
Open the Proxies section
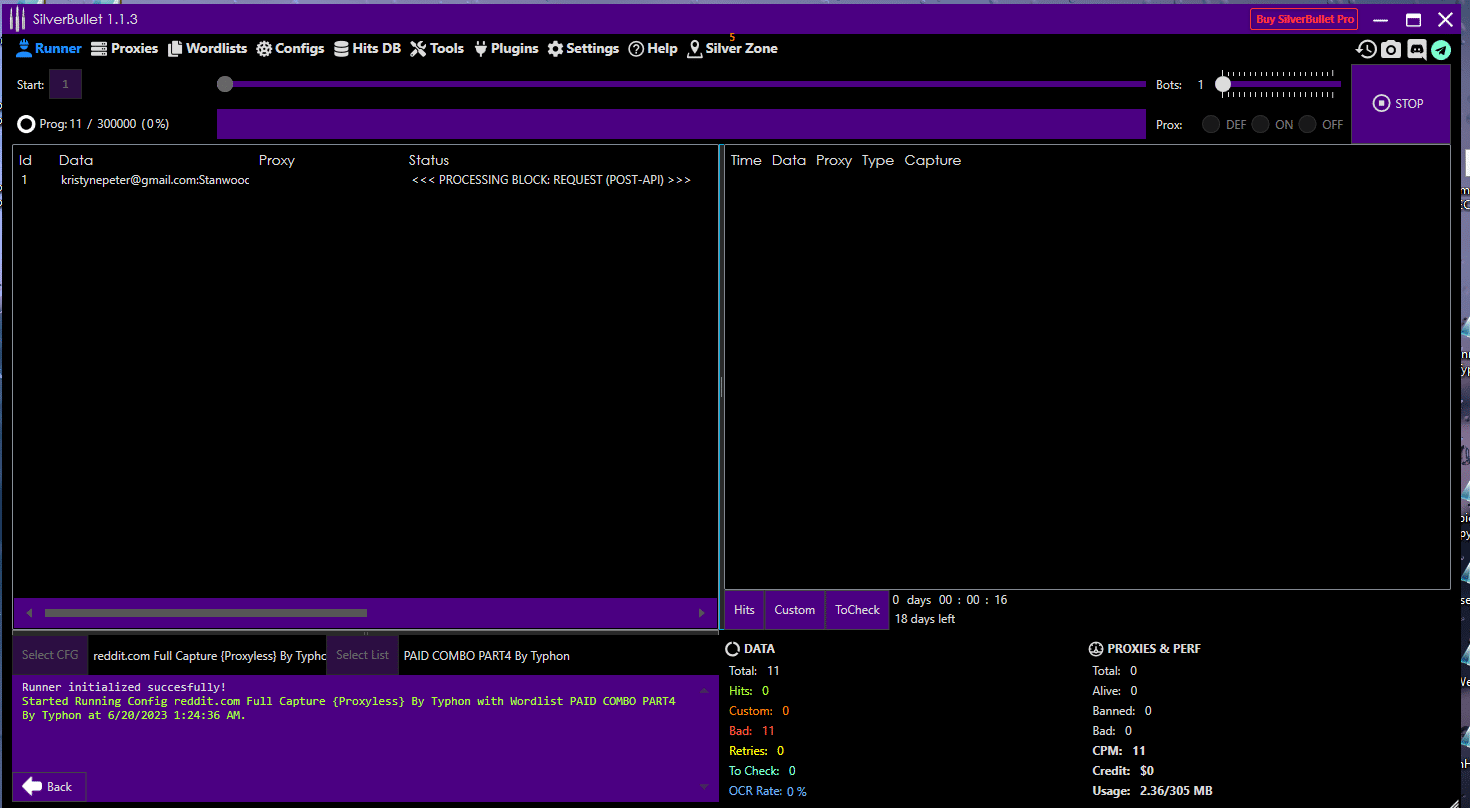click(124, 48)
